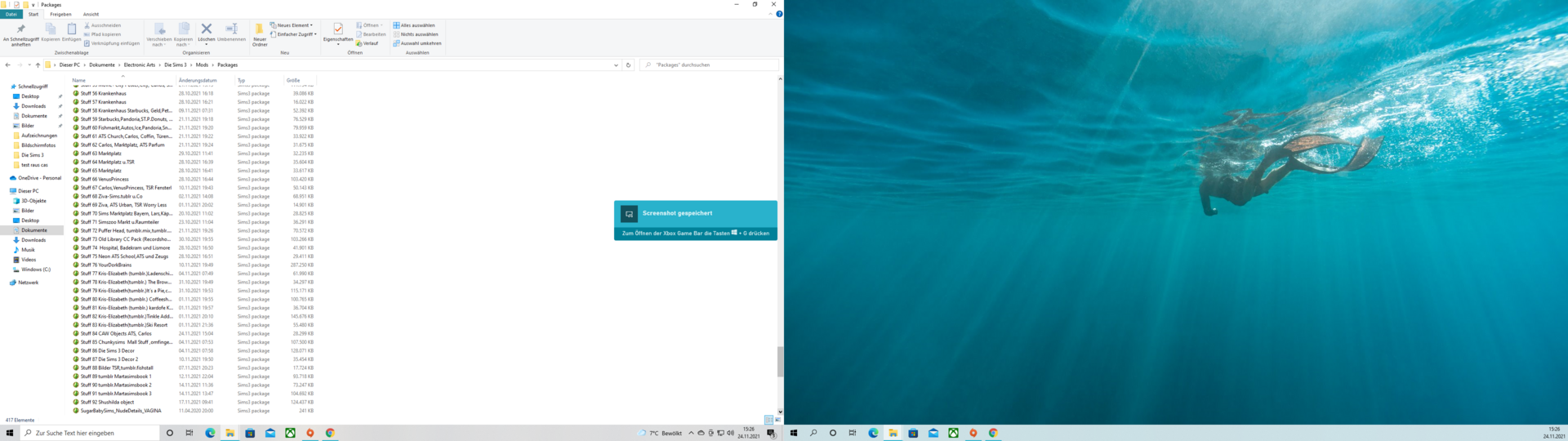
Task: Click Verknüpfung einfügen
Action: click(112, 43)
